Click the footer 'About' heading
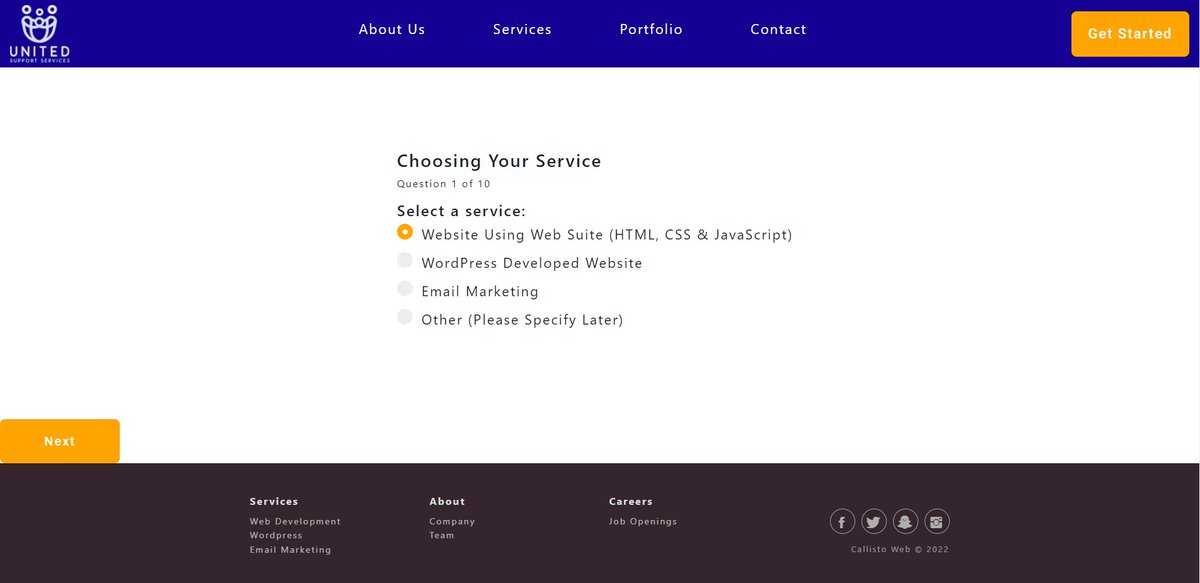 click(447, 501)
